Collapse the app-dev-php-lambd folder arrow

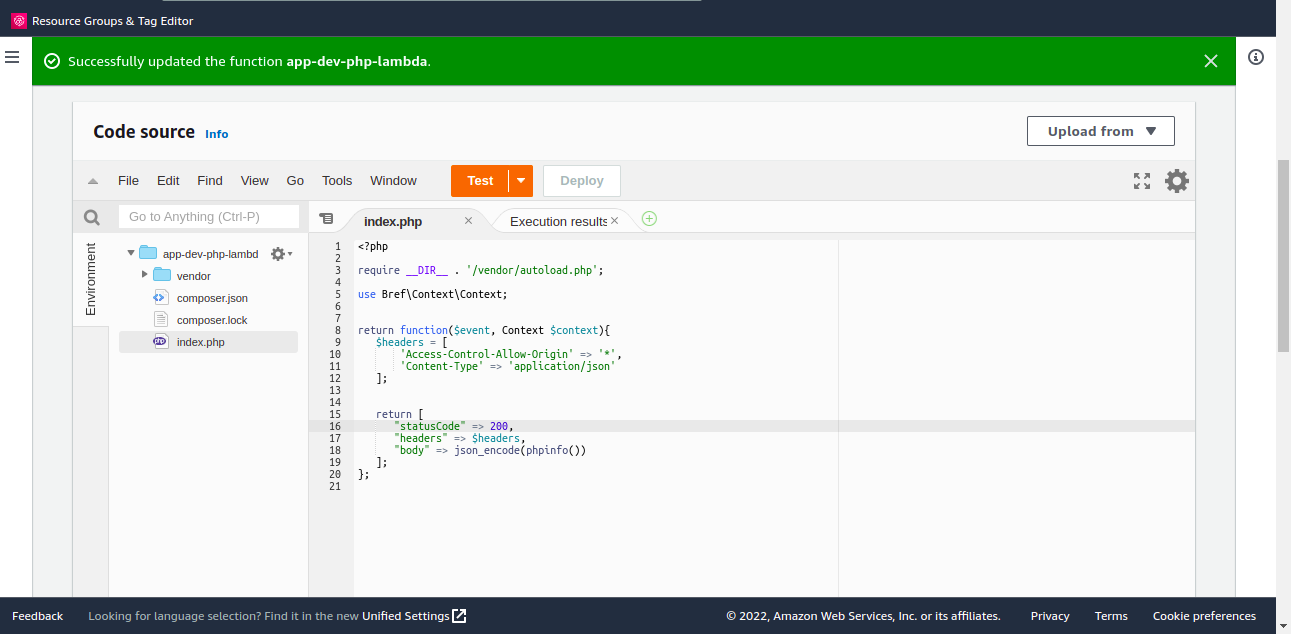(x=131, y=253)
